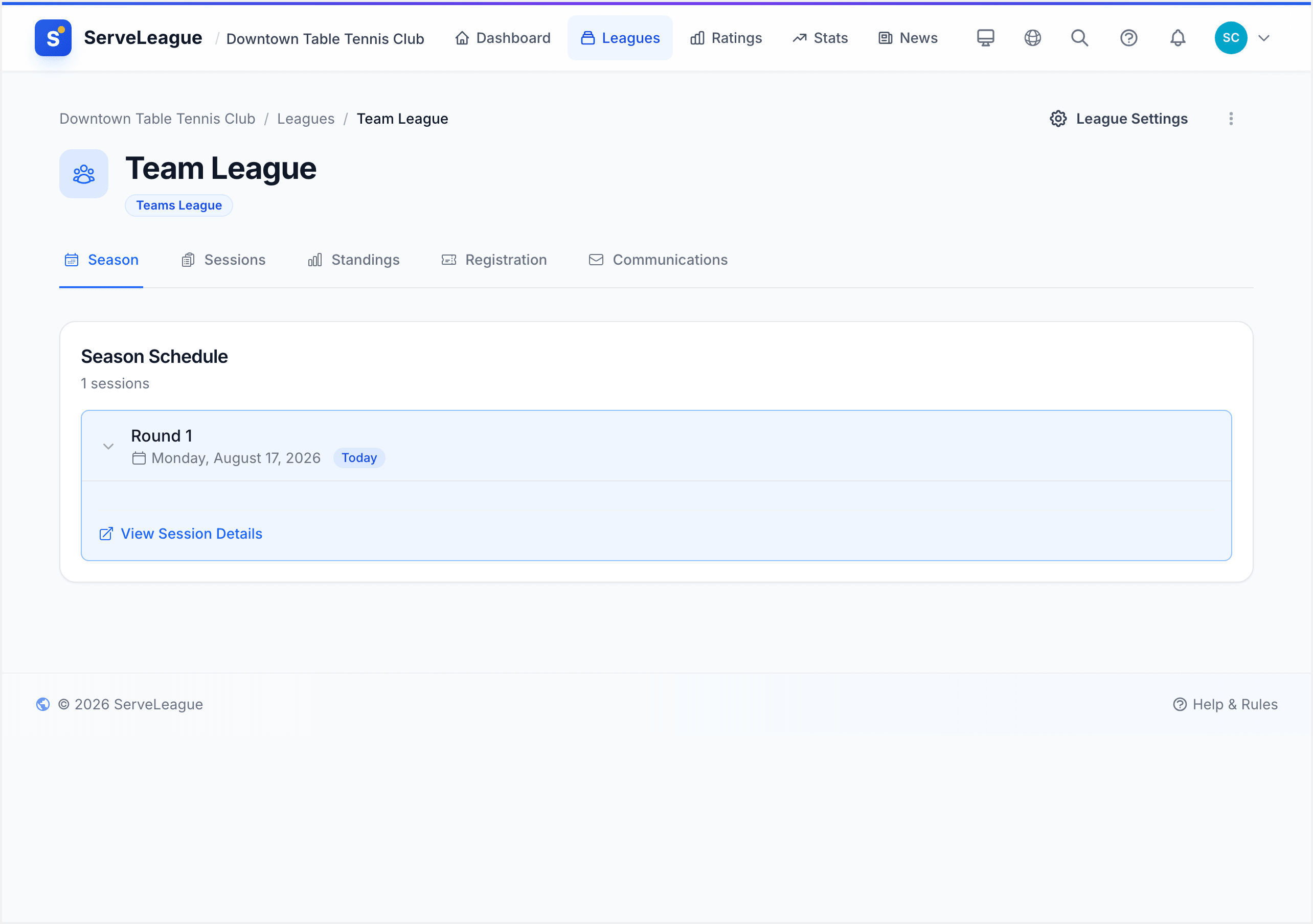Expand the user account dropdown chevron
Image resolution: width=1313 pixels, height=924 pixels.
[1264, 38]
